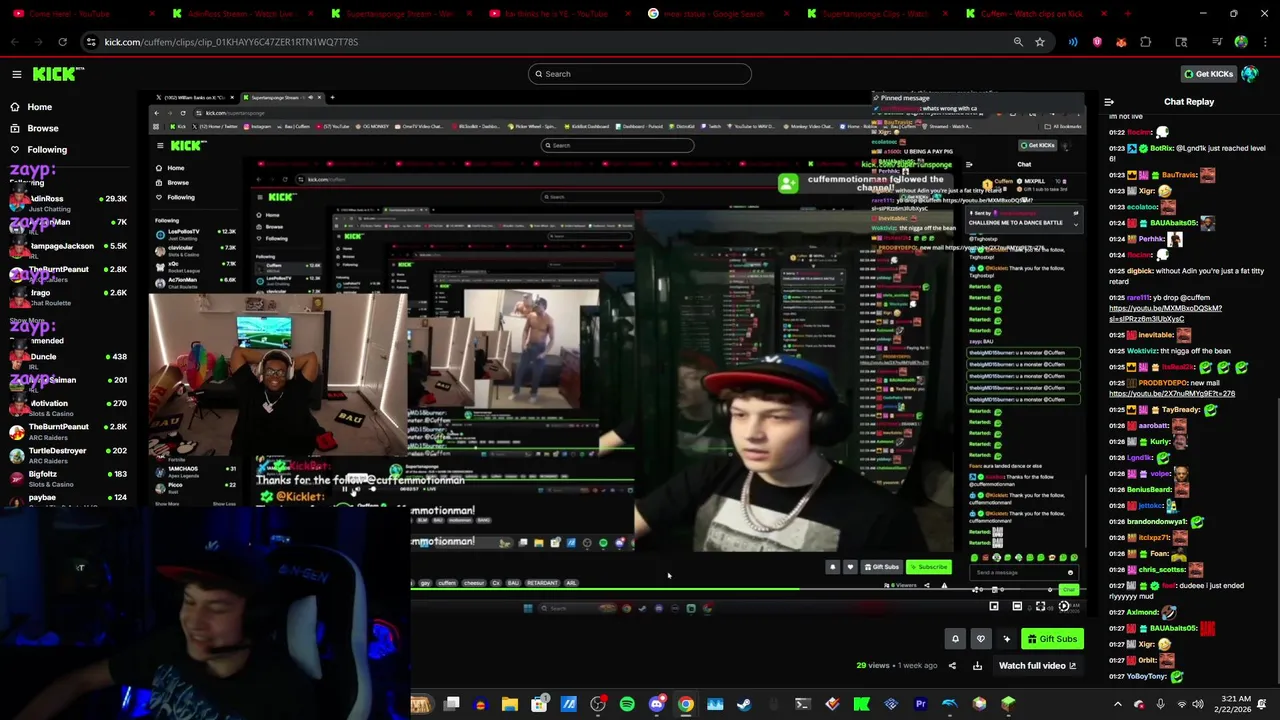
Task: Click the Gift Subs button
Action: [1052, 639]
